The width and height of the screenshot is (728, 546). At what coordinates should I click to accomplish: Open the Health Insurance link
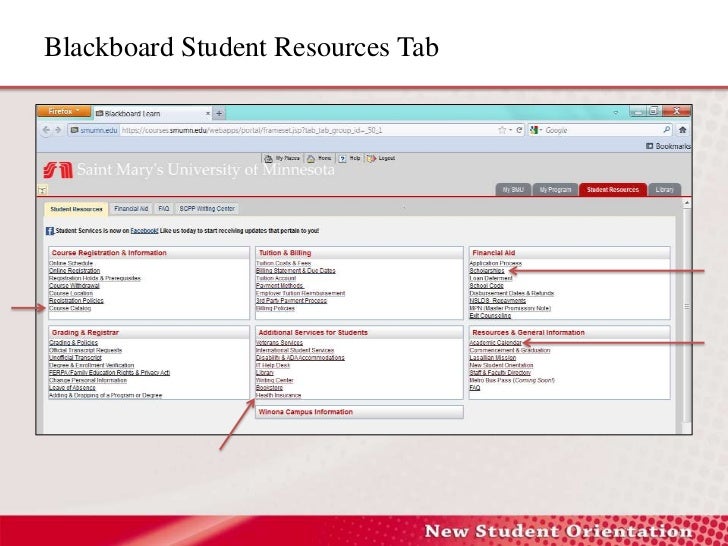[279, 396]
